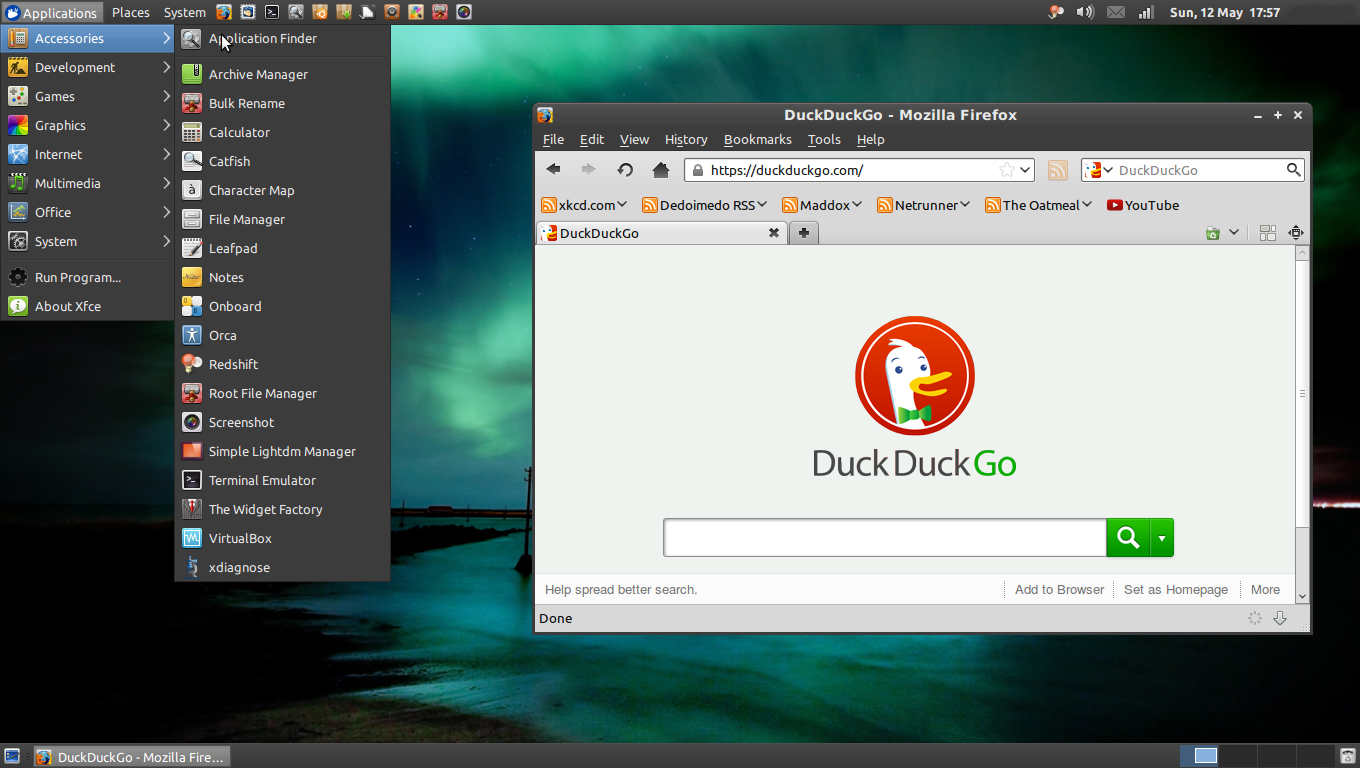The image size is (1360, 768).
Task: Open URL bar history dropdown arrow
Action: pos(1025,170)
